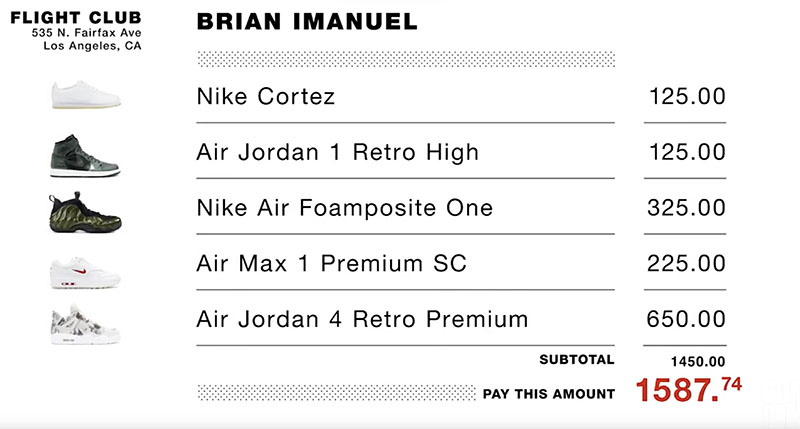Click the white Nike Cortez shoe image
Screen dimensions: 800x429
tap(86, 96)
